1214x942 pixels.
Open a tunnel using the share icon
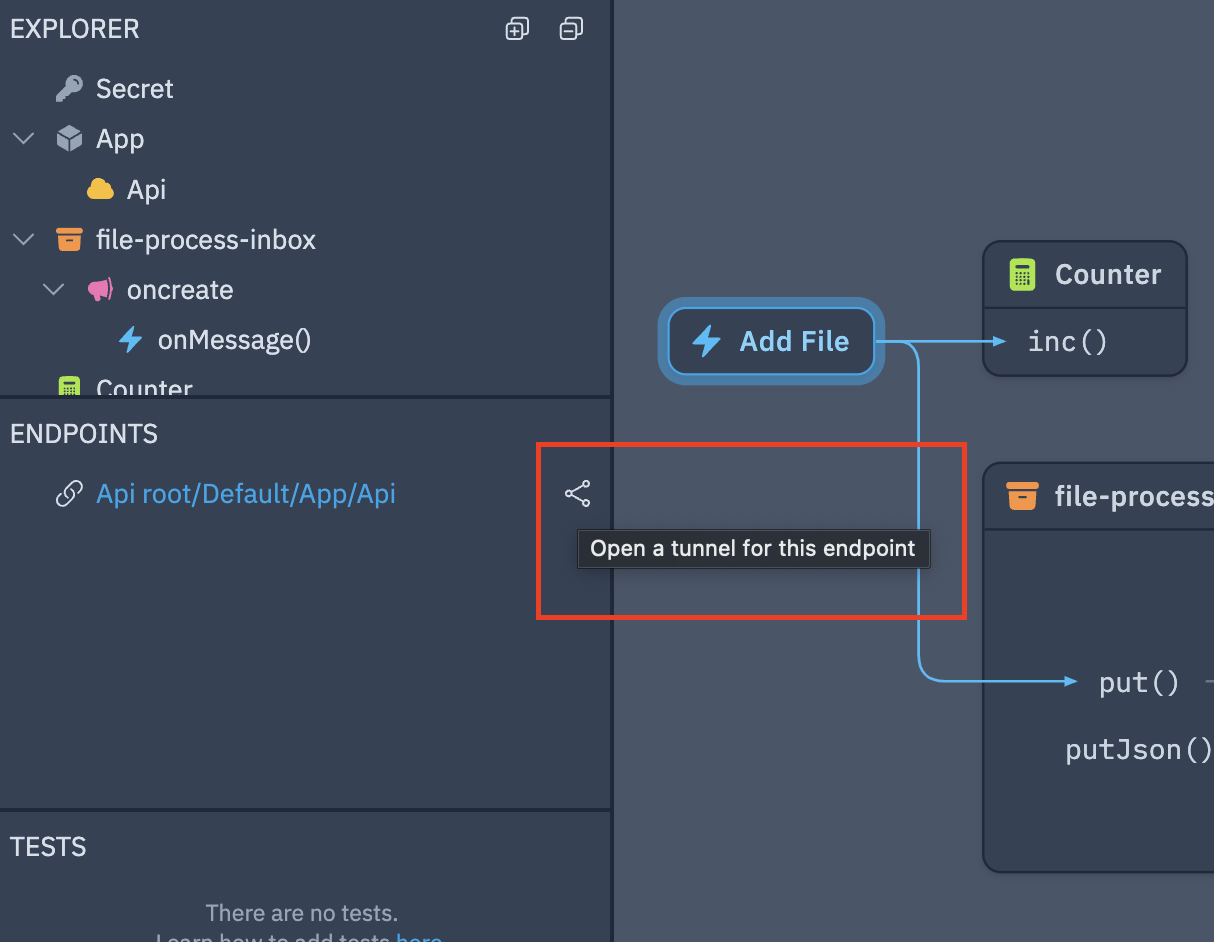577,494
